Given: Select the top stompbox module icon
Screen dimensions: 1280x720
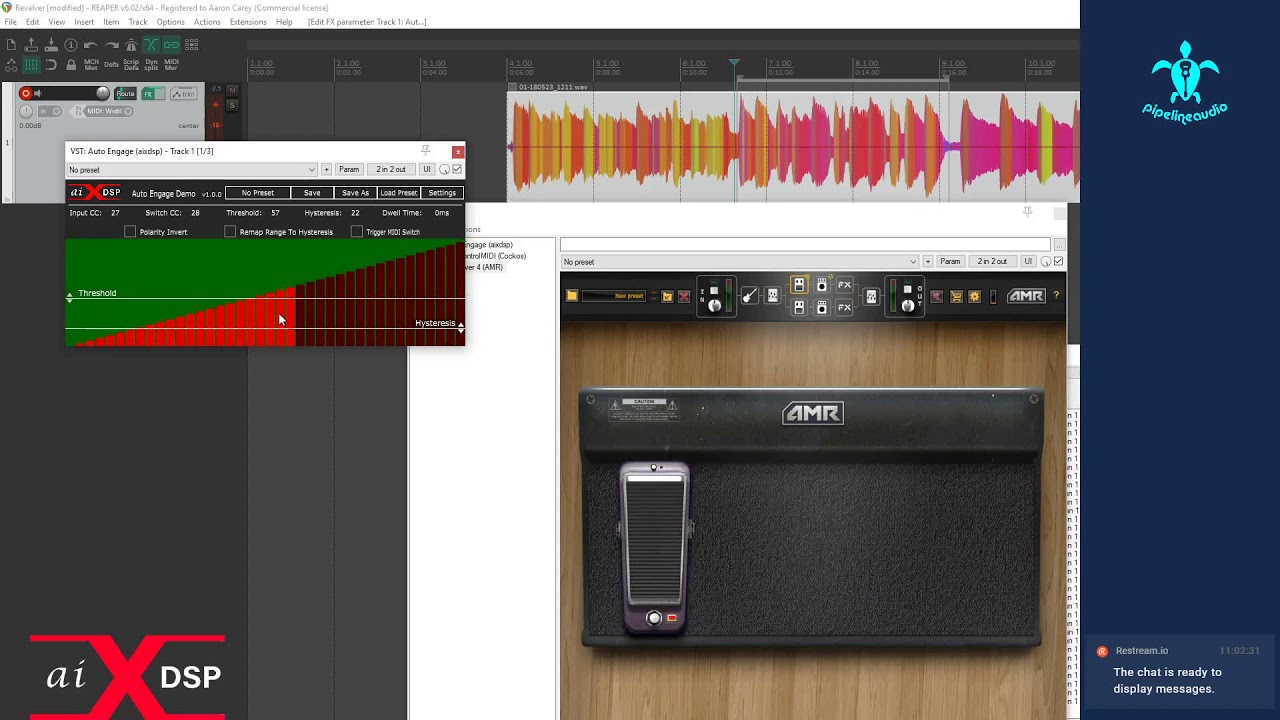Looking at the screenshot, I should click(799, 285).
